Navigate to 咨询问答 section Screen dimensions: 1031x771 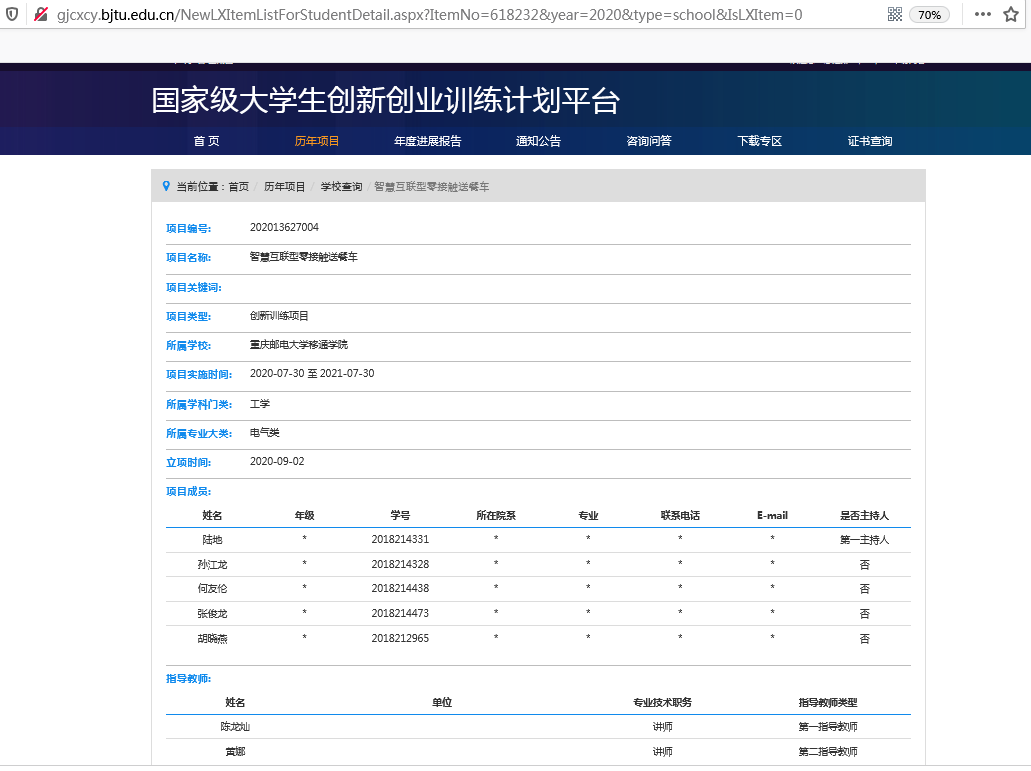649,141
